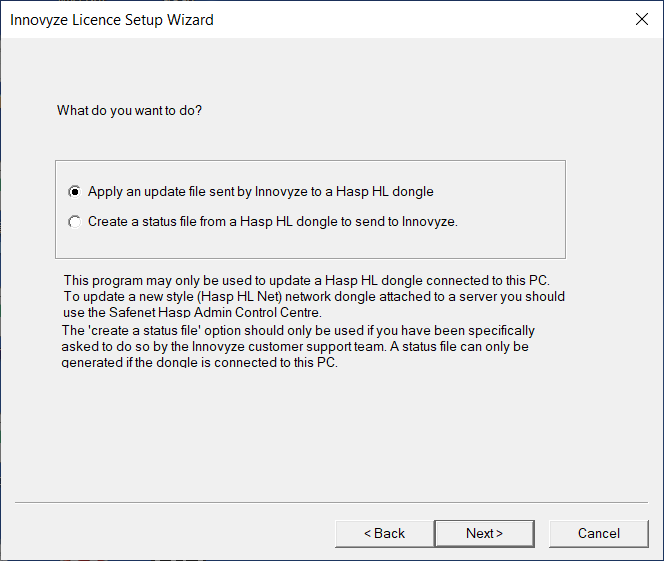Click the horizontal separator above the buttons
This screenshot has width=664, height=561.
coord(332,503)
